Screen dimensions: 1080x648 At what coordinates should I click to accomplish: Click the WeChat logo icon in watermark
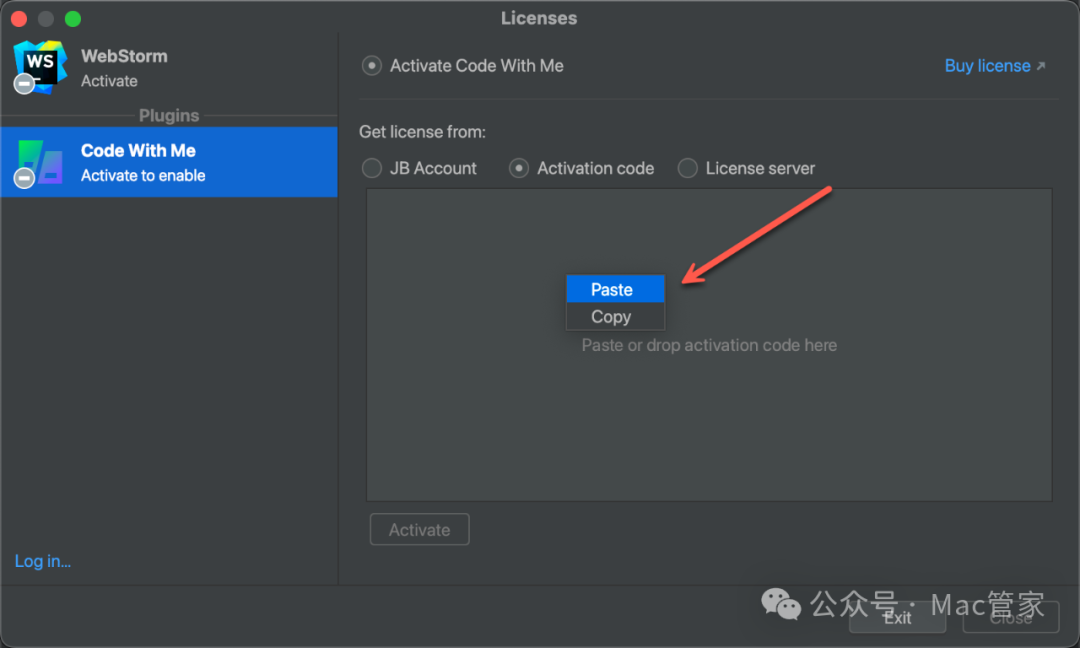tap(780, 604)
